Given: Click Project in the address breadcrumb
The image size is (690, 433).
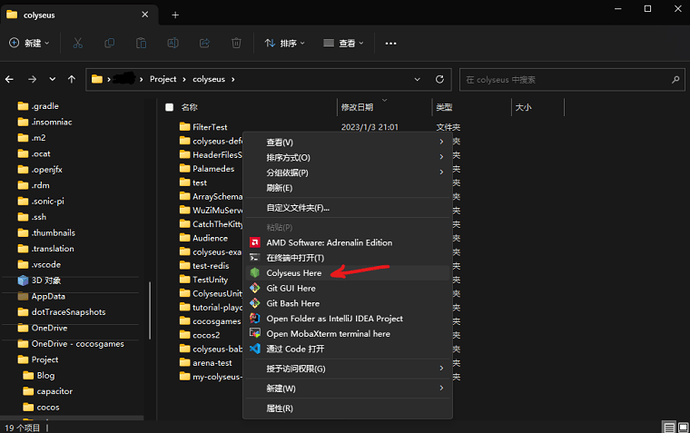Looking at the screenshot, I should pyautogui.click(x=163, y=79).
